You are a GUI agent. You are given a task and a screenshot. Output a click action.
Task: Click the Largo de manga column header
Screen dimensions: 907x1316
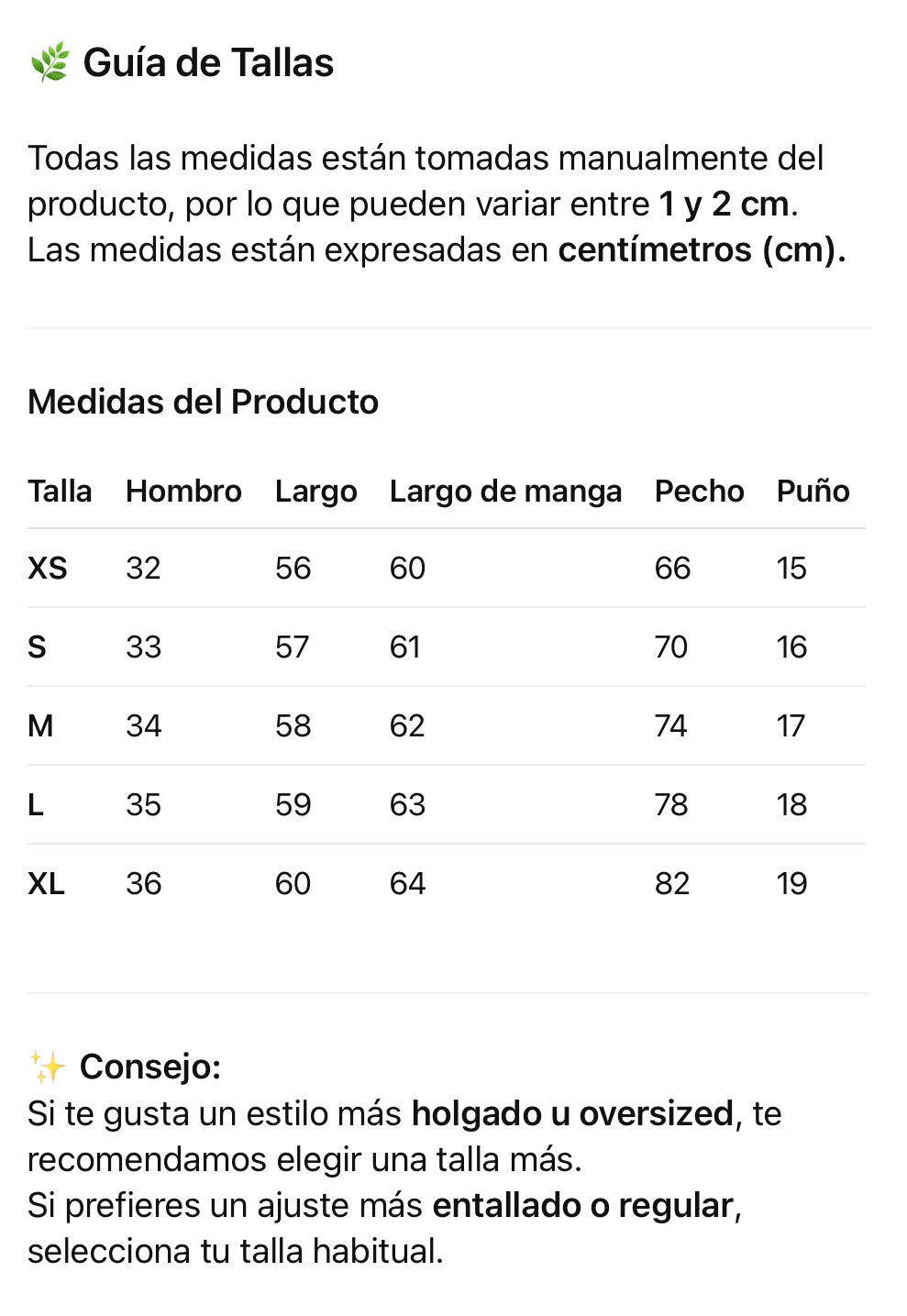tap(505, 492)
